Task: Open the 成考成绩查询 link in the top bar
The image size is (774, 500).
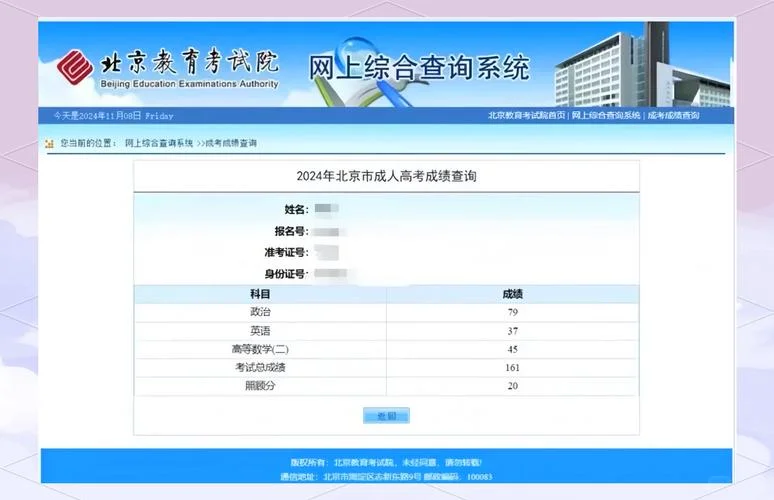Action: click(673, 115)
